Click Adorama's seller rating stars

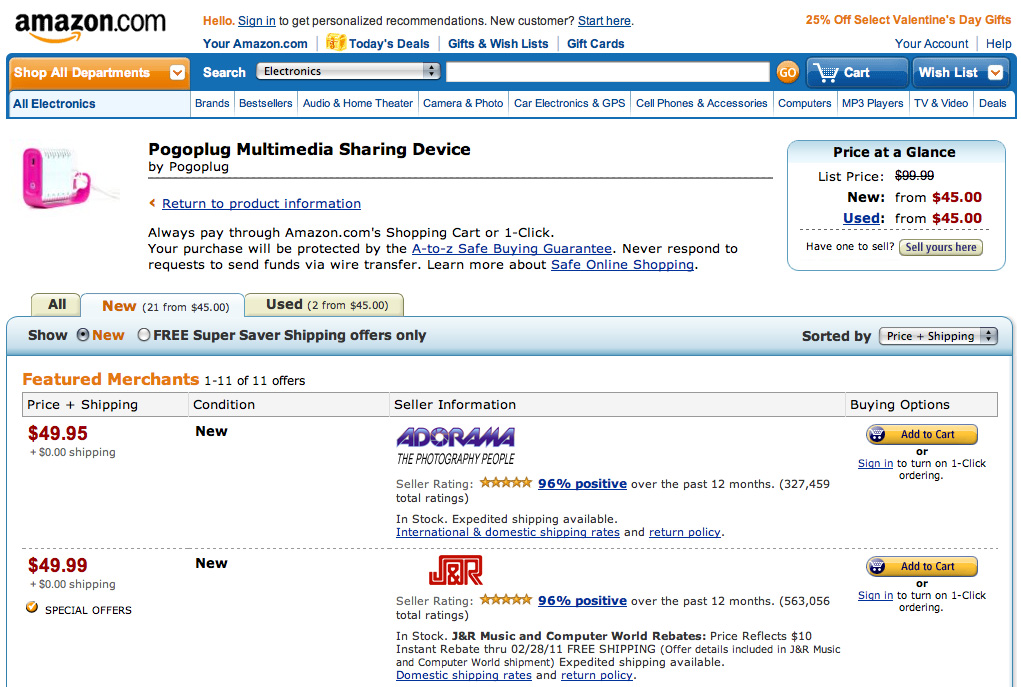pos(505,483)
